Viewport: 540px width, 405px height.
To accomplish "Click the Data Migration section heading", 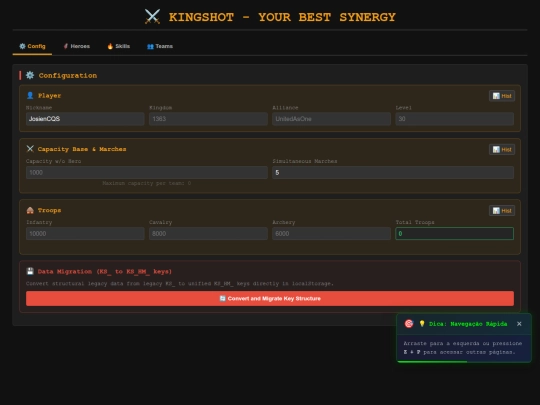I will 105,272.
